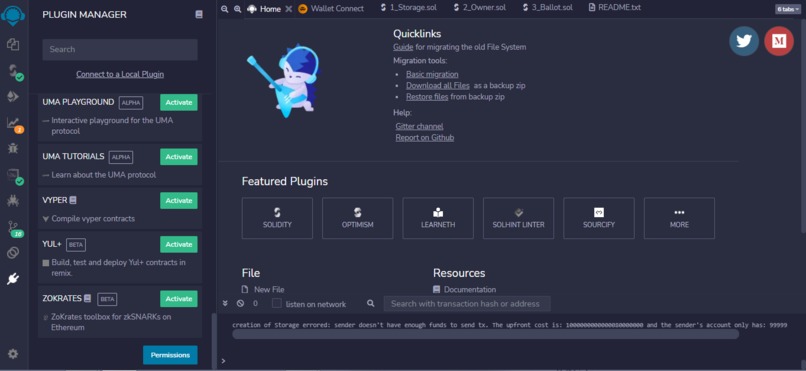The image size is (806, 371).
Task: Open the Vyper documentation book icon
Action: point(73,200)
